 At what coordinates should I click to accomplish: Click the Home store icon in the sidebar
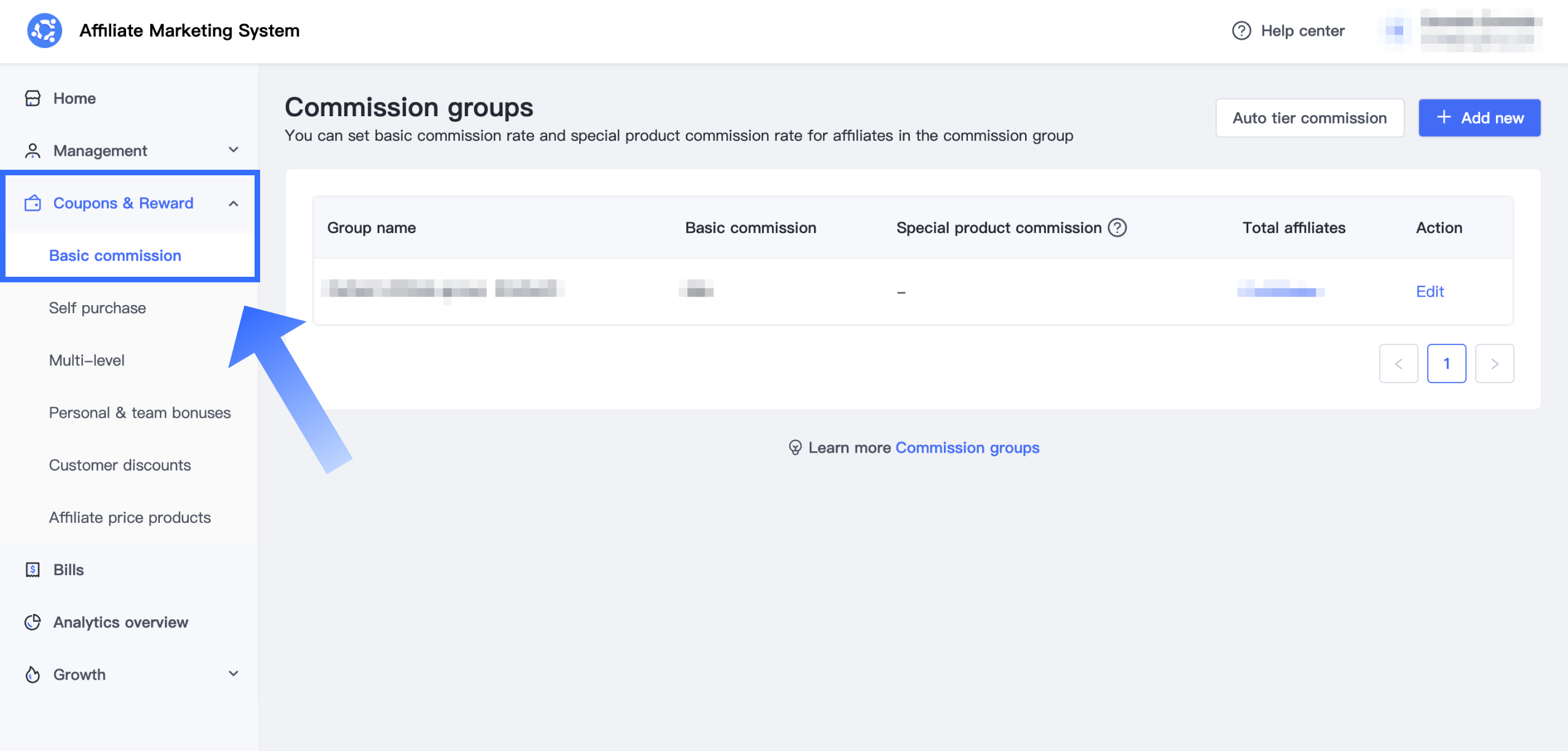tap(33, 98)
